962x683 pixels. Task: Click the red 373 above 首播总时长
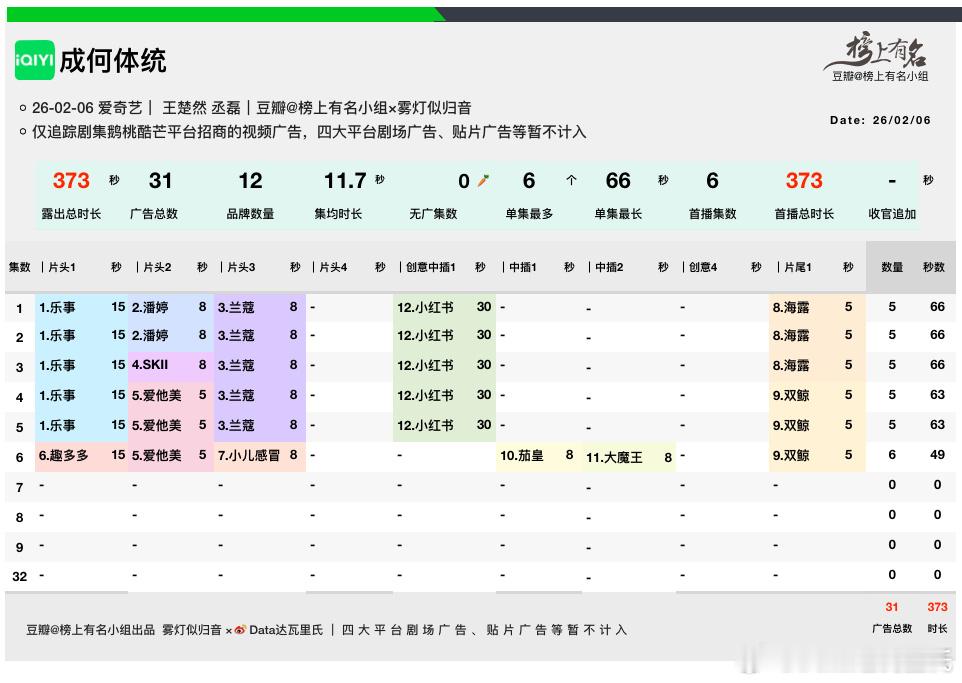(x=804, y=180)
